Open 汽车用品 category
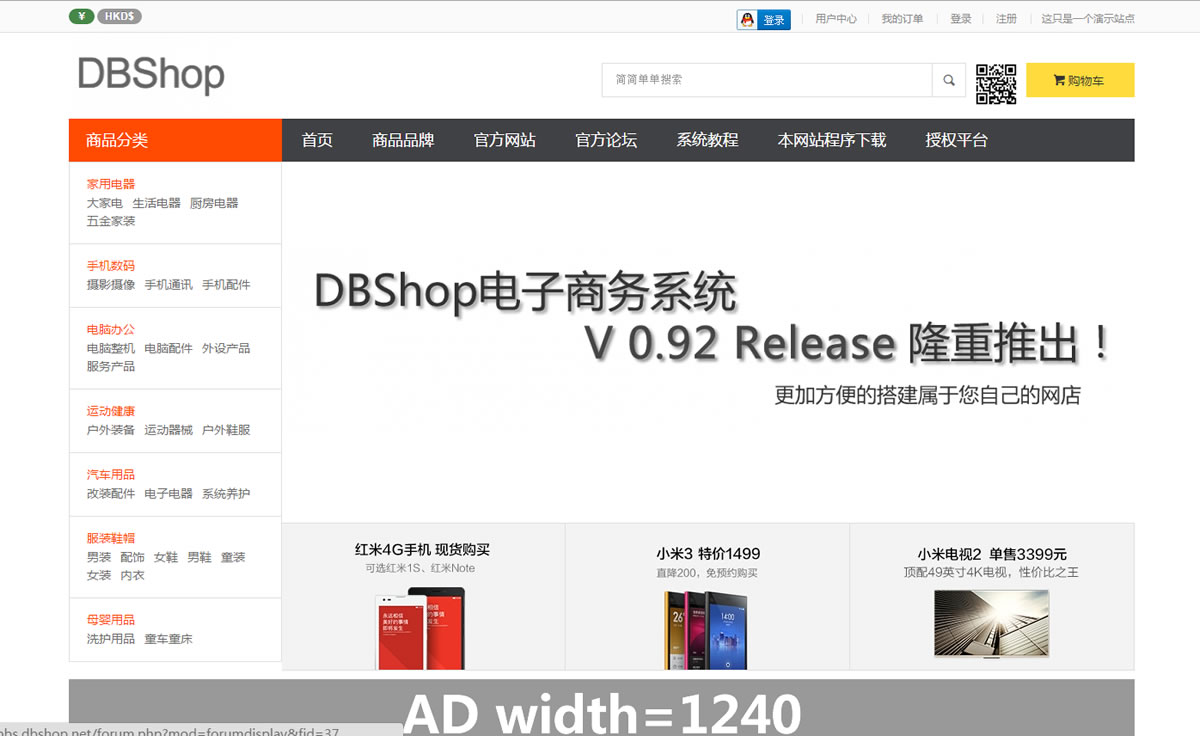Screen dimensions: 1200x736 click(111, 475)
